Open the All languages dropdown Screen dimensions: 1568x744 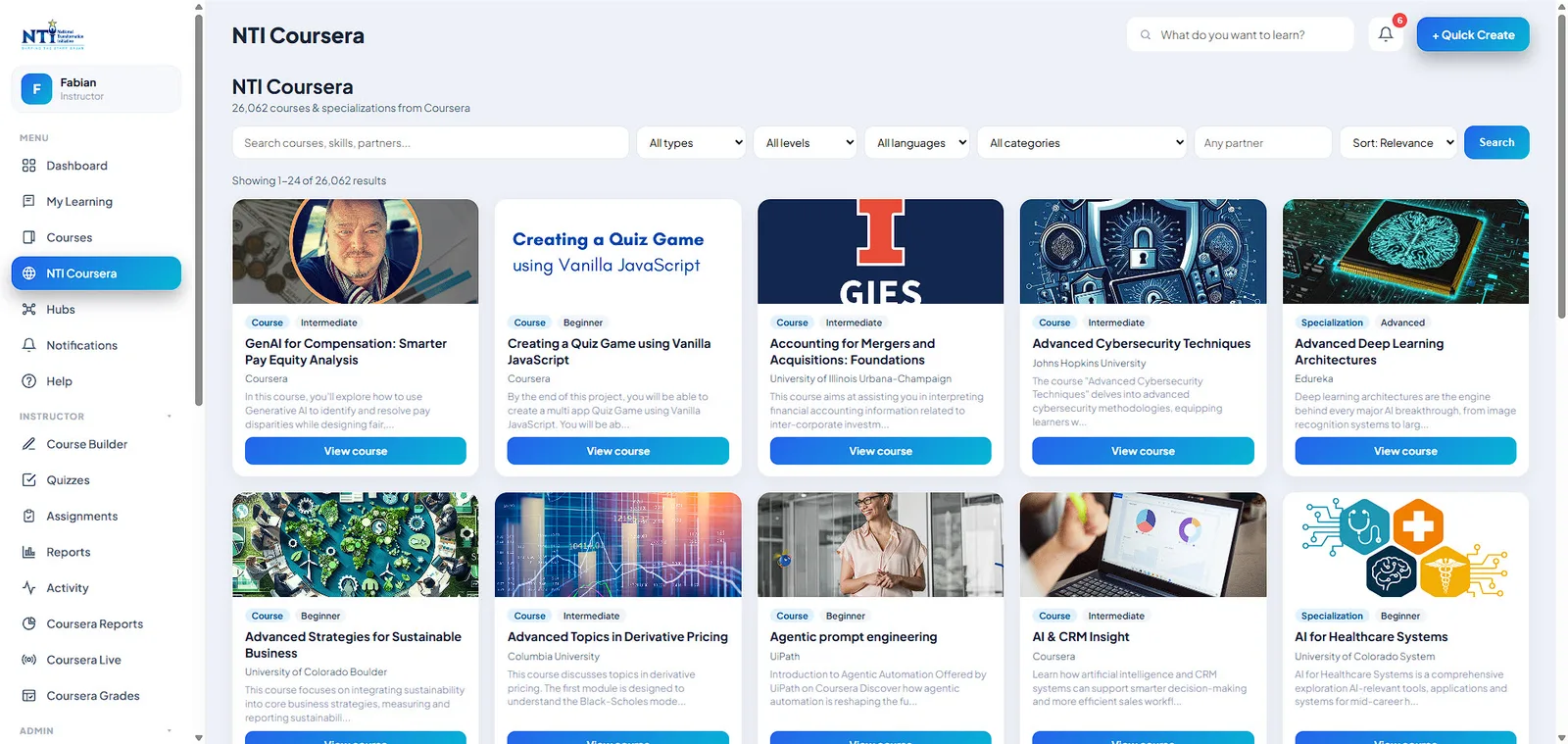917,142
